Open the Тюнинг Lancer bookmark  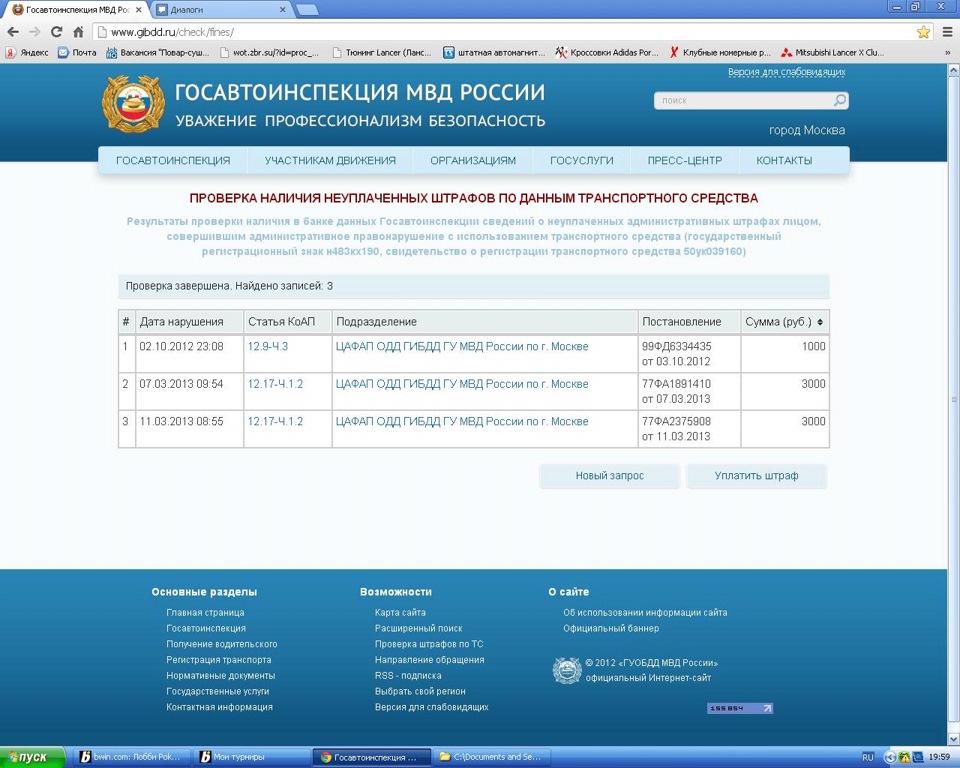point(382,53)
